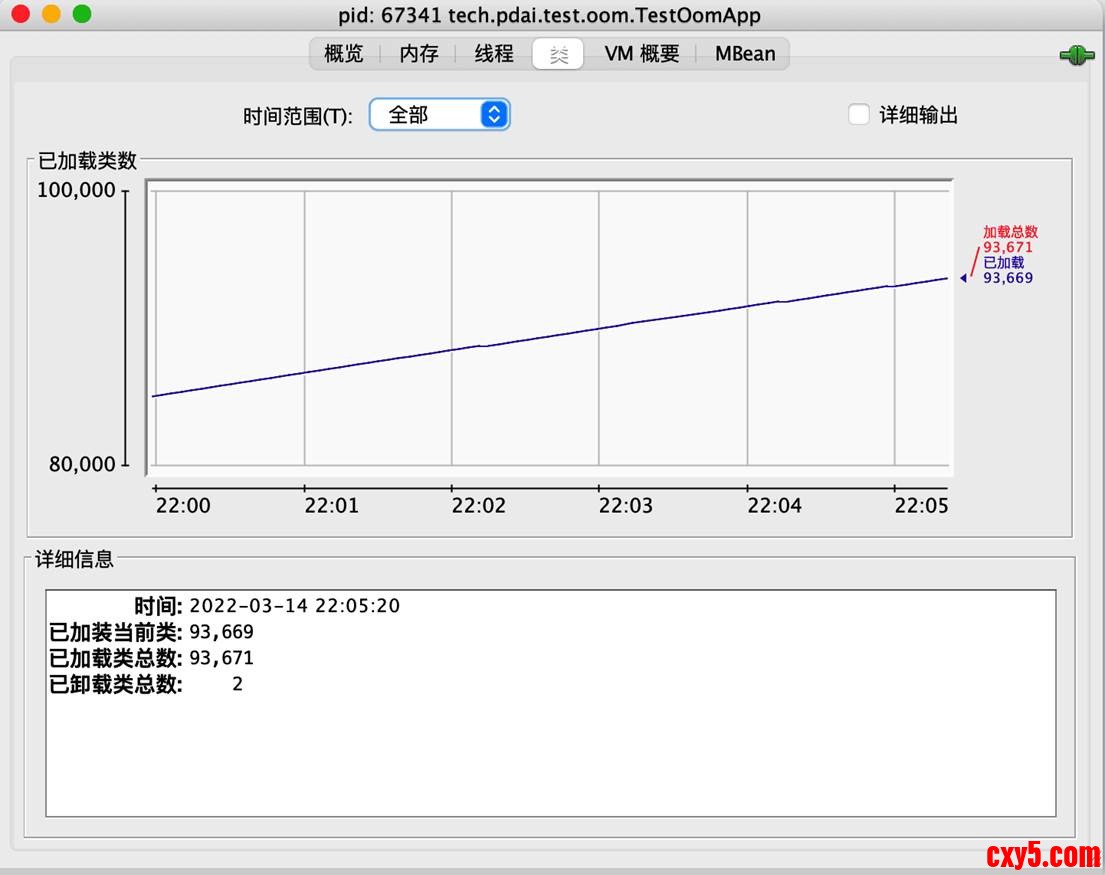
Task: Click the currently selected 类 tab
Action: 559,54
